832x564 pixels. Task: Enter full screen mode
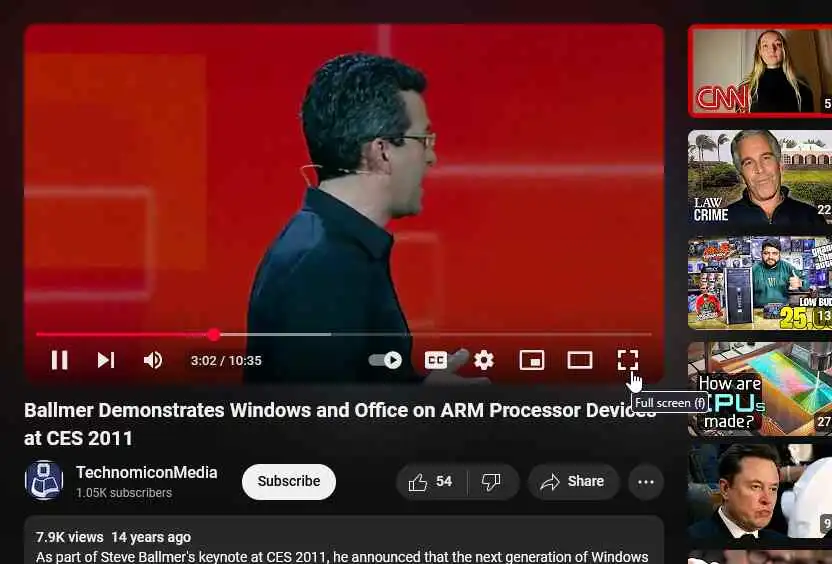tap(628, 360)
